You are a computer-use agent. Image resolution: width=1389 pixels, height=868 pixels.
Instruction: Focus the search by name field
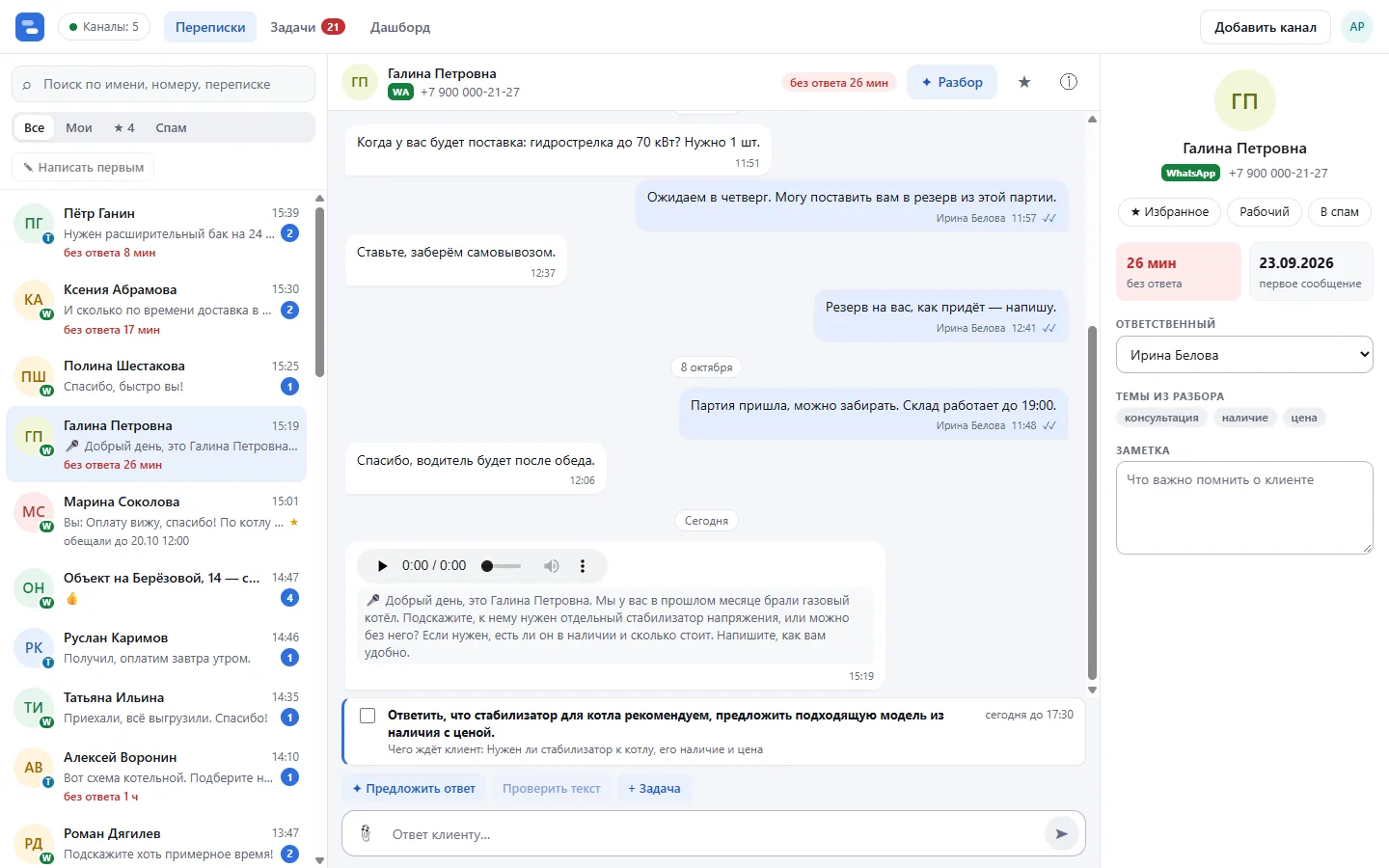[x=164, y=84]
